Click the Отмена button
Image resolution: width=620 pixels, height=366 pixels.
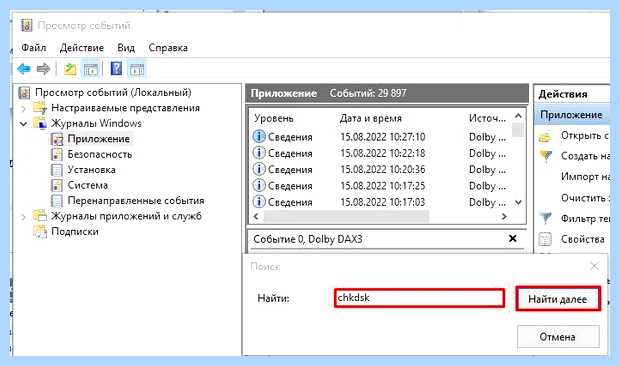tap(558, 337)
